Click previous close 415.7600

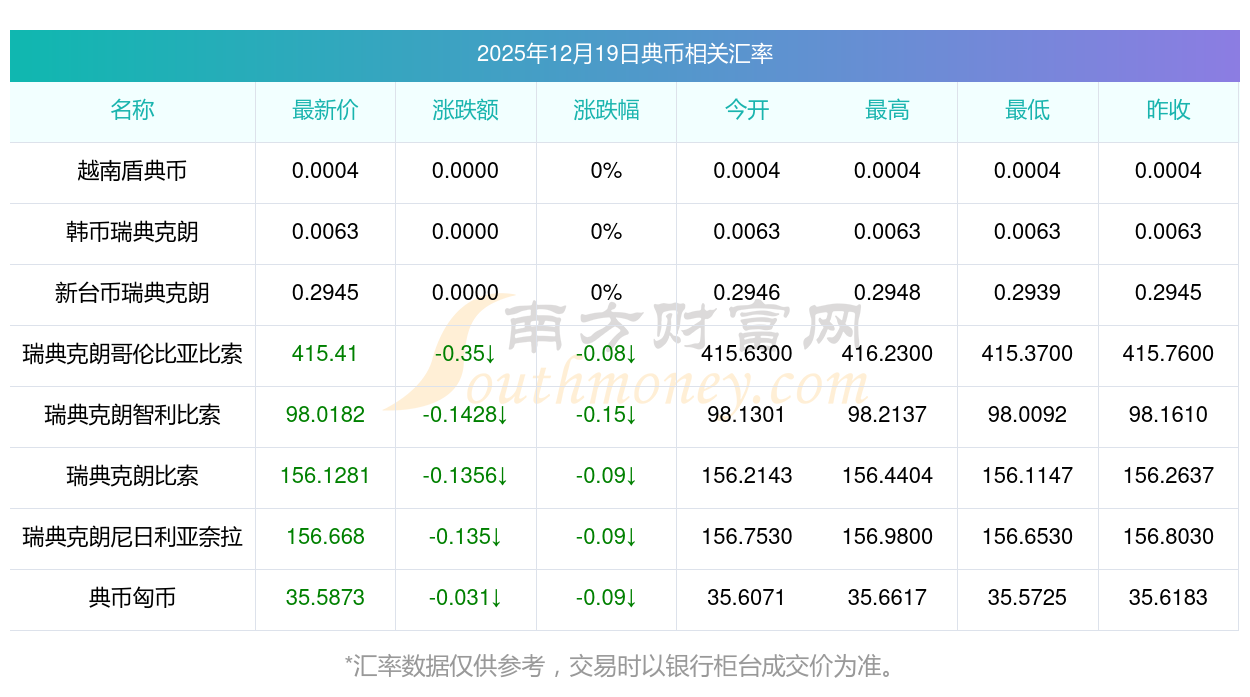point(1168,354)
